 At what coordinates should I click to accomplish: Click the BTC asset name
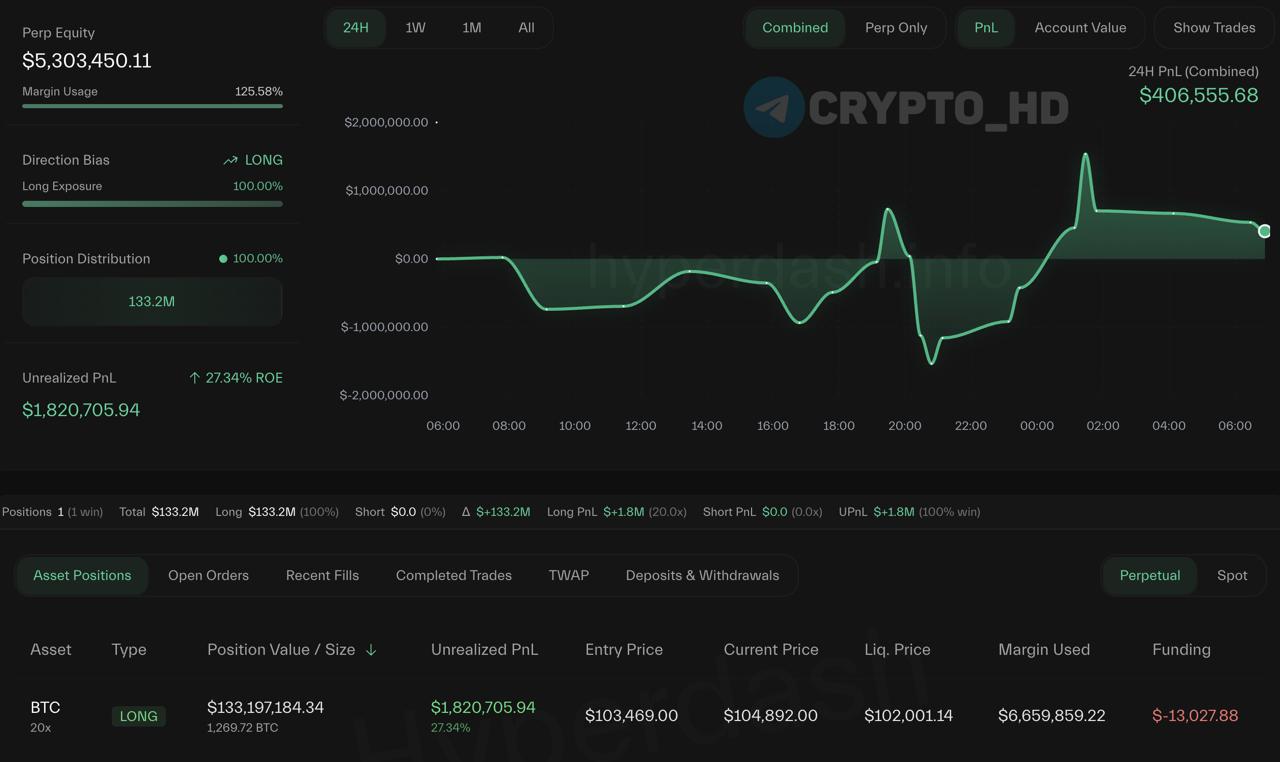pos(45,707)
